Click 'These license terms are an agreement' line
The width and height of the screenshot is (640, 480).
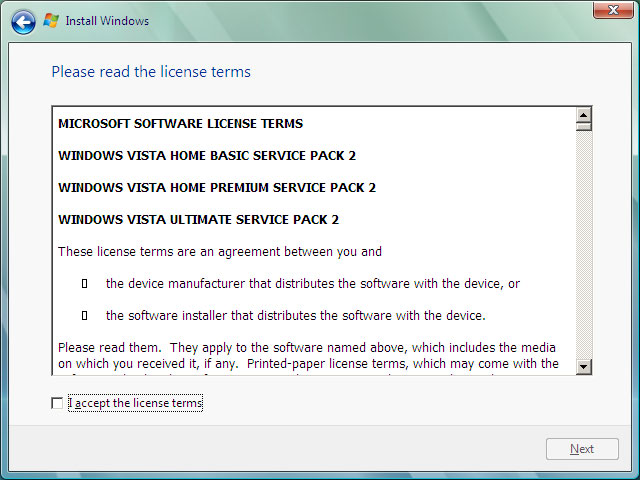click(x=220, y=252)
